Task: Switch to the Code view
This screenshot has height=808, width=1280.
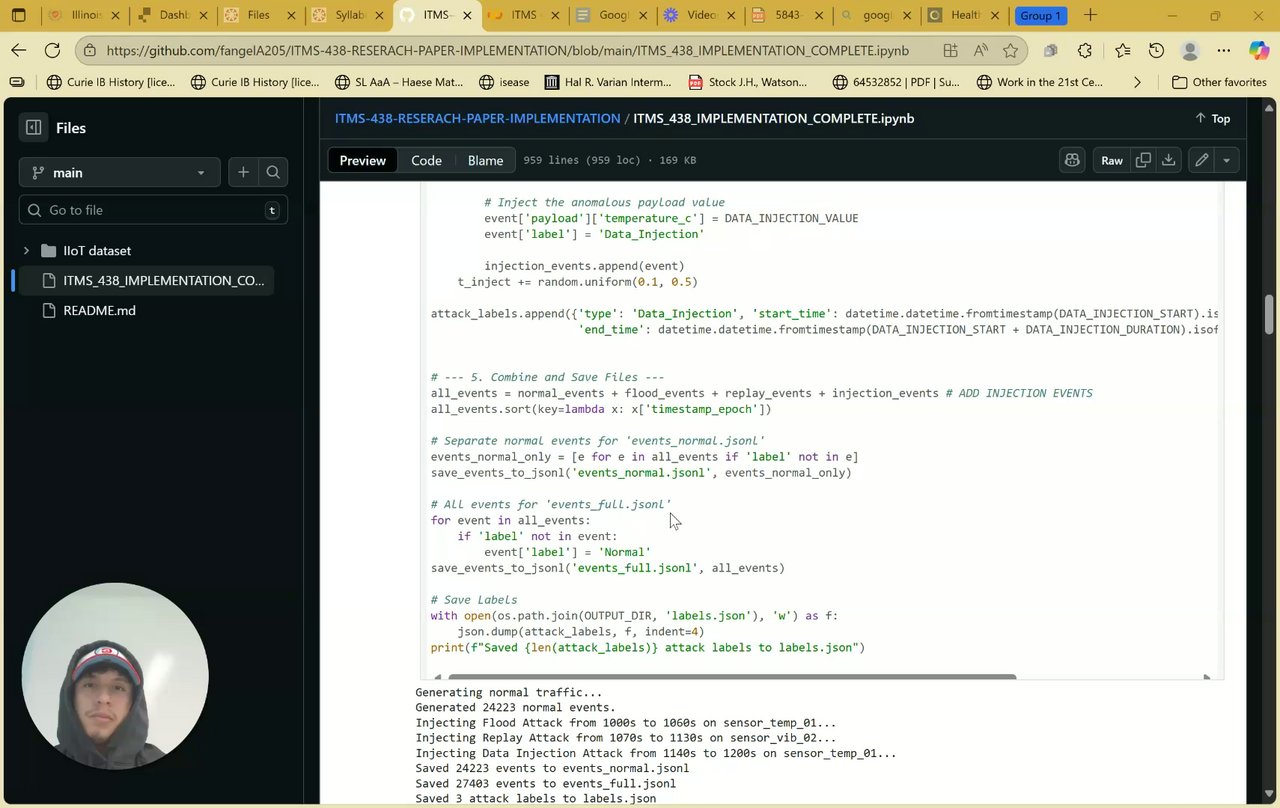Action: (426, 160)
